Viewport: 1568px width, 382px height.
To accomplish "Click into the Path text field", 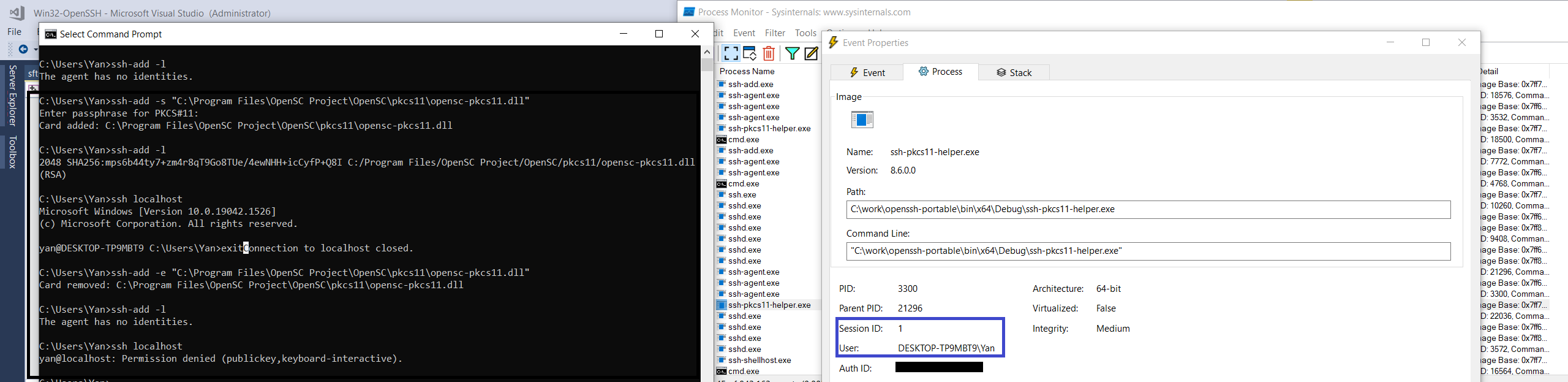I will click(x=1148, y=209).
